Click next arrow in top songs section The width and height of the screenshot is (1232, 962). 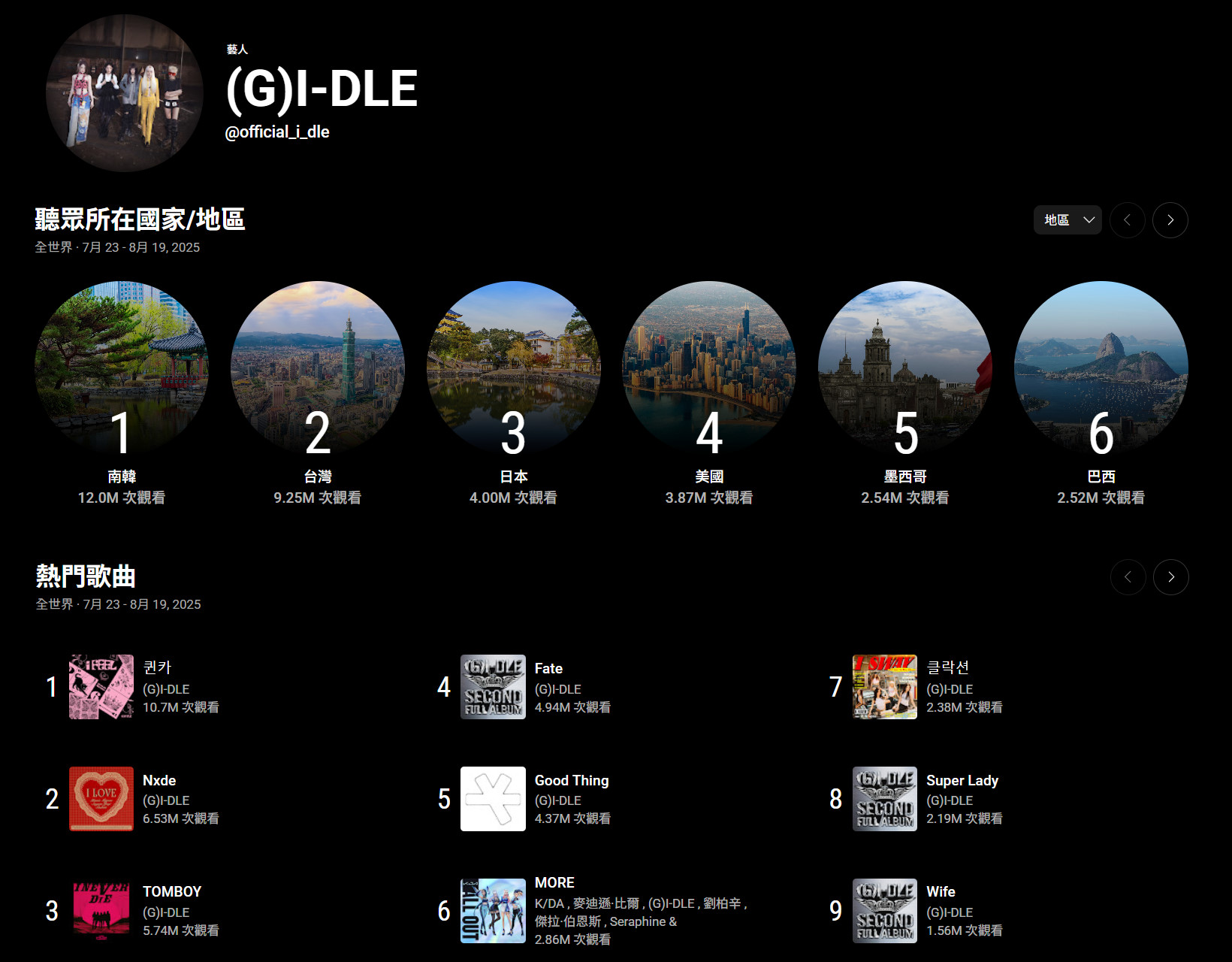[x=1170, y=577]
